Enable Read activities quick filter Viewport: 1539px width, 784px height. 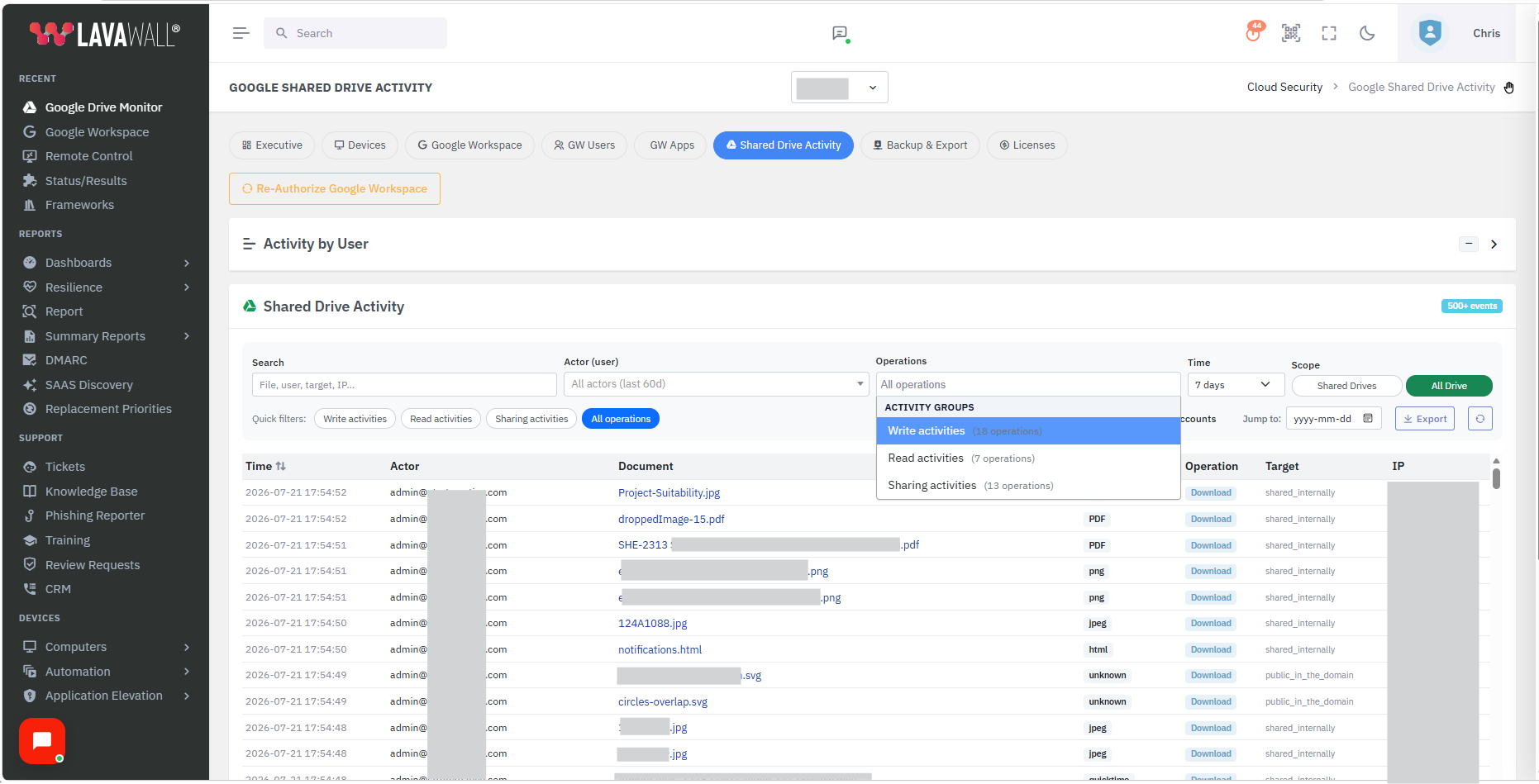441,419
